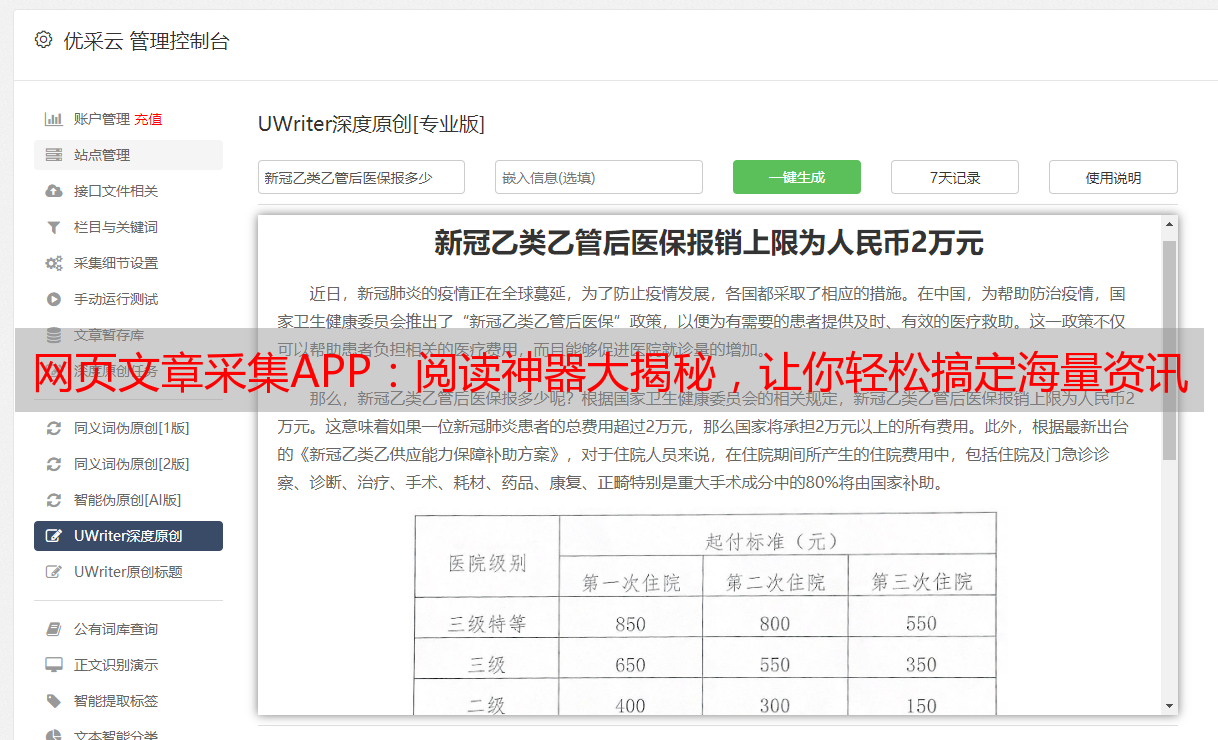Click the 接口文件相关 cloud upload icon
1218x740 pixels.
(x=54, y=191)
